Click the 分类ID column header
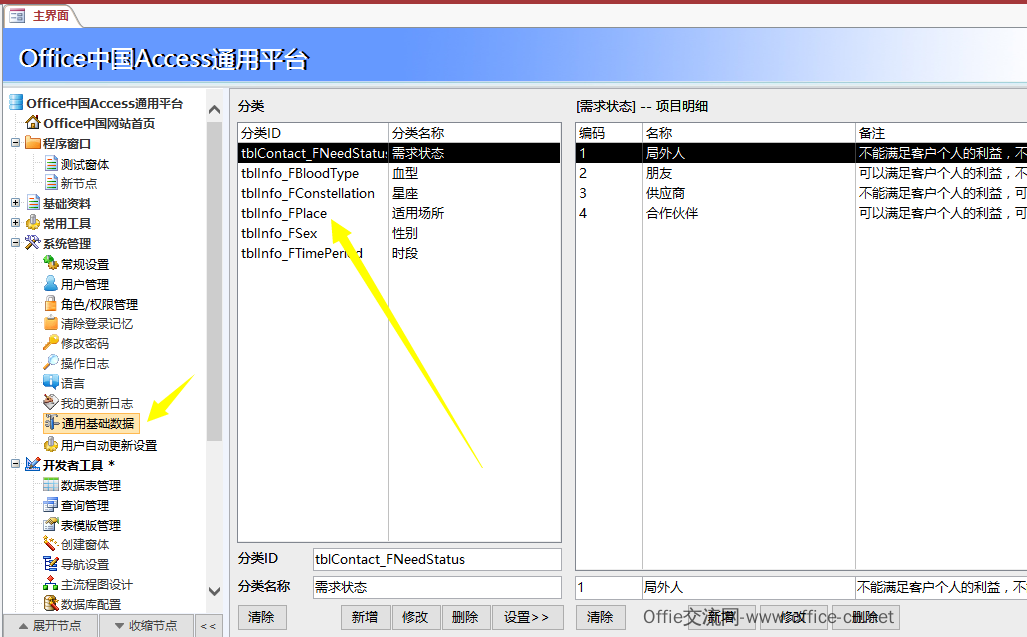 click(313, 133)
